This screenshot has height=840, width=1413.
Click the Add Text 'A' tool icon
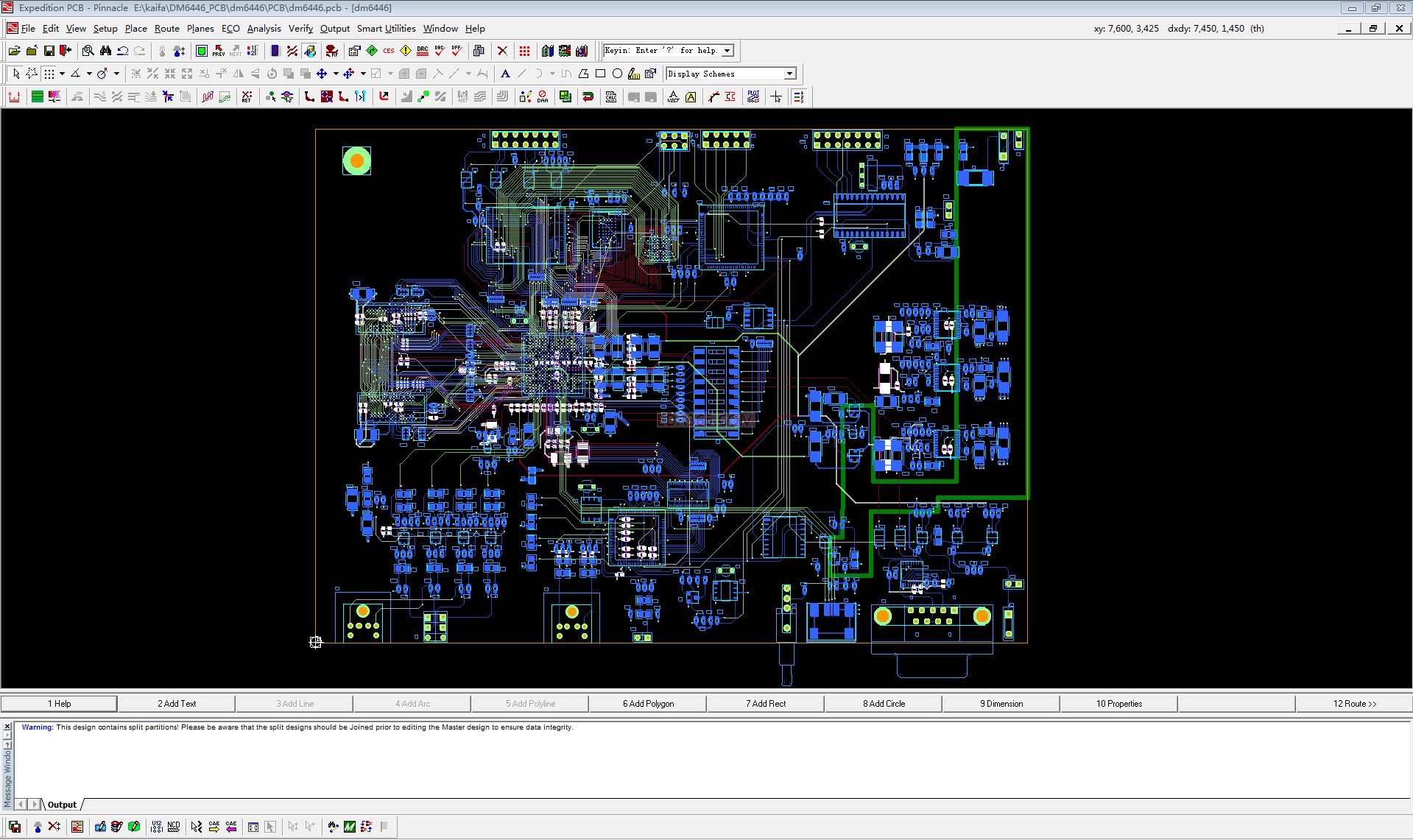505,74
